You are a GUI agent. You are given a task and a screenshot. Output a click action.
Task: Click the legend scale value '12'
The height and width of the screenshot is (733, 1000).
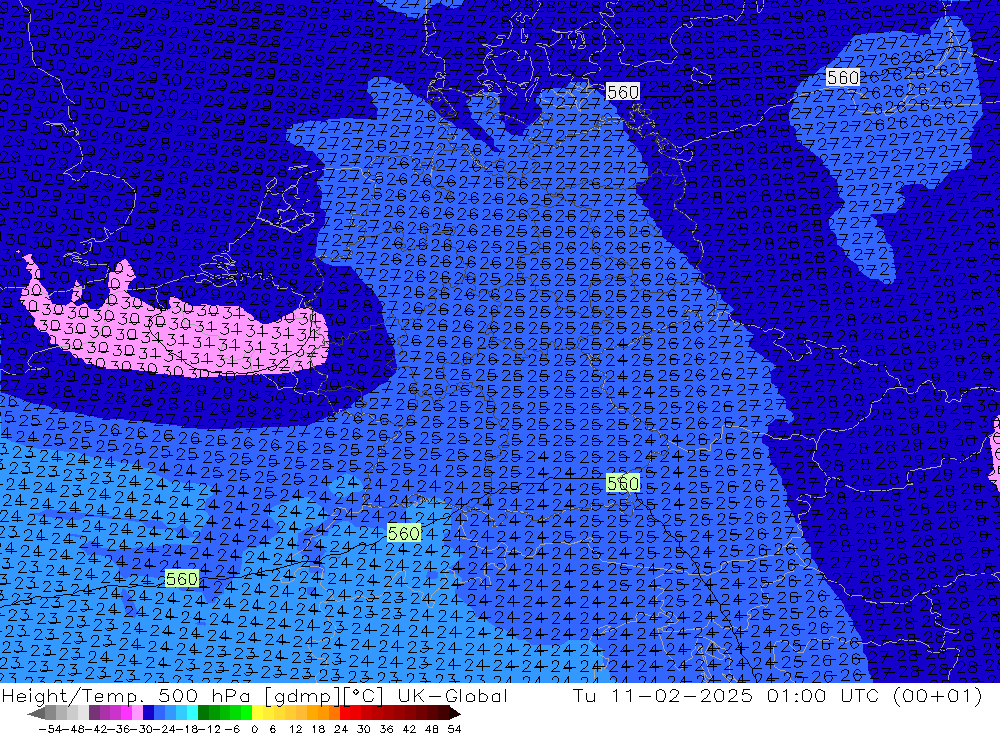click(296, 729)
